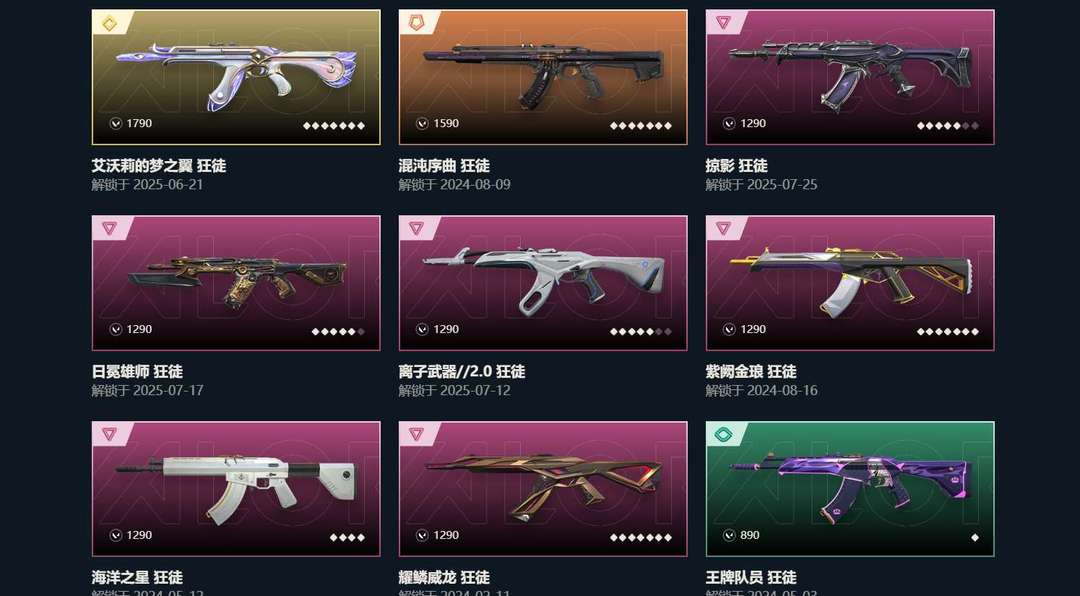This screenshot has width=1080, height=596.
Task: Click the orange pentagon tier icon on 混沌序曲 card
Action: pos(416,23)
